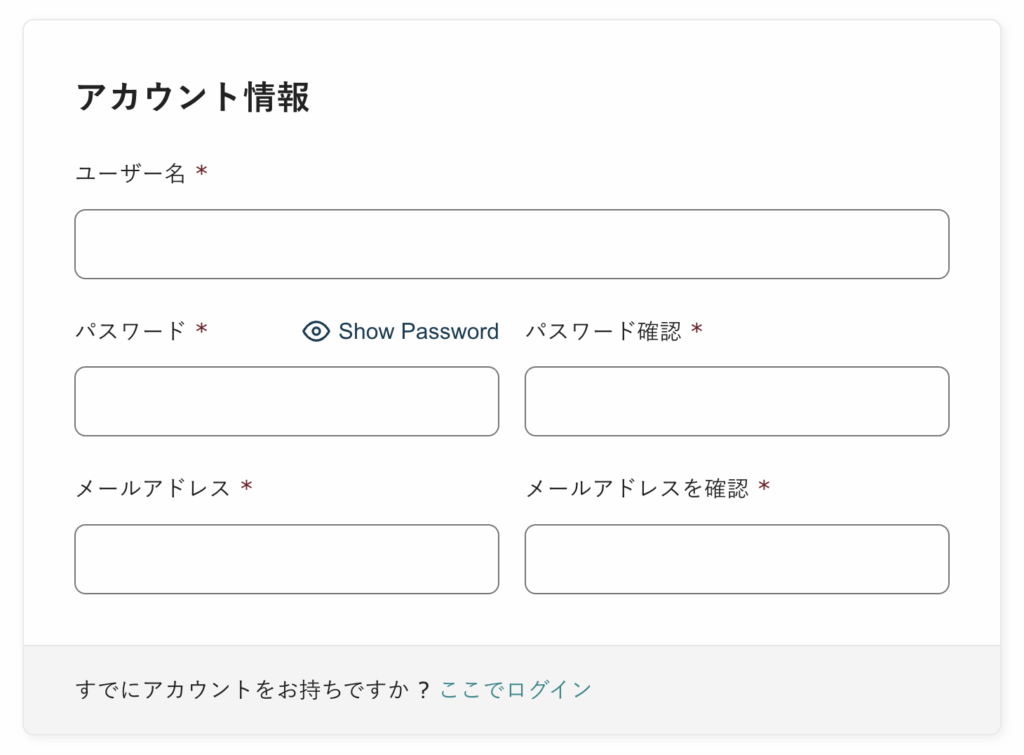Click the asterisk after メールアドレスを確認
This screenshot has height=755, width=1024.
coord(764,488)
